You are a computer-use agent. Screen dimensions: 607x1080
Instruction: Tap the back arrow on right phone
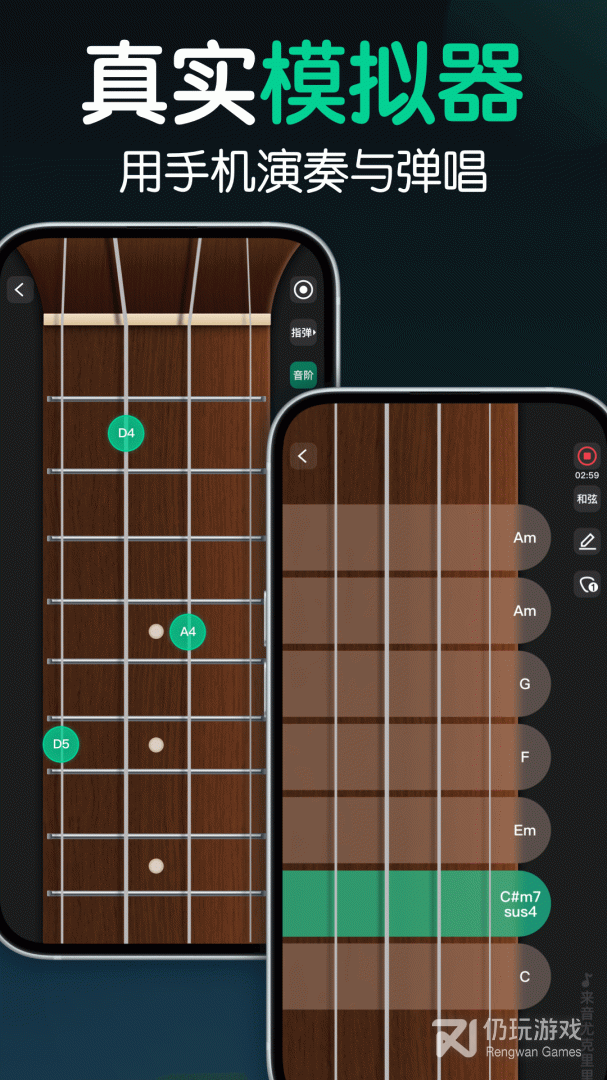(303, 455)
